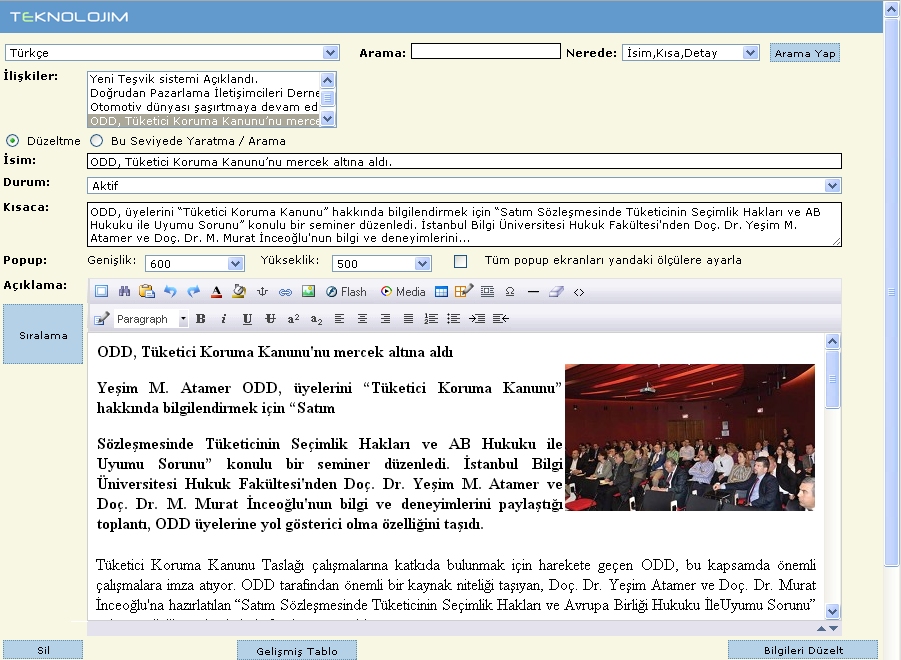Click the editor content scroll-up arrow
The height and width of the screenshot is (660, 901).
coord(832,342)
